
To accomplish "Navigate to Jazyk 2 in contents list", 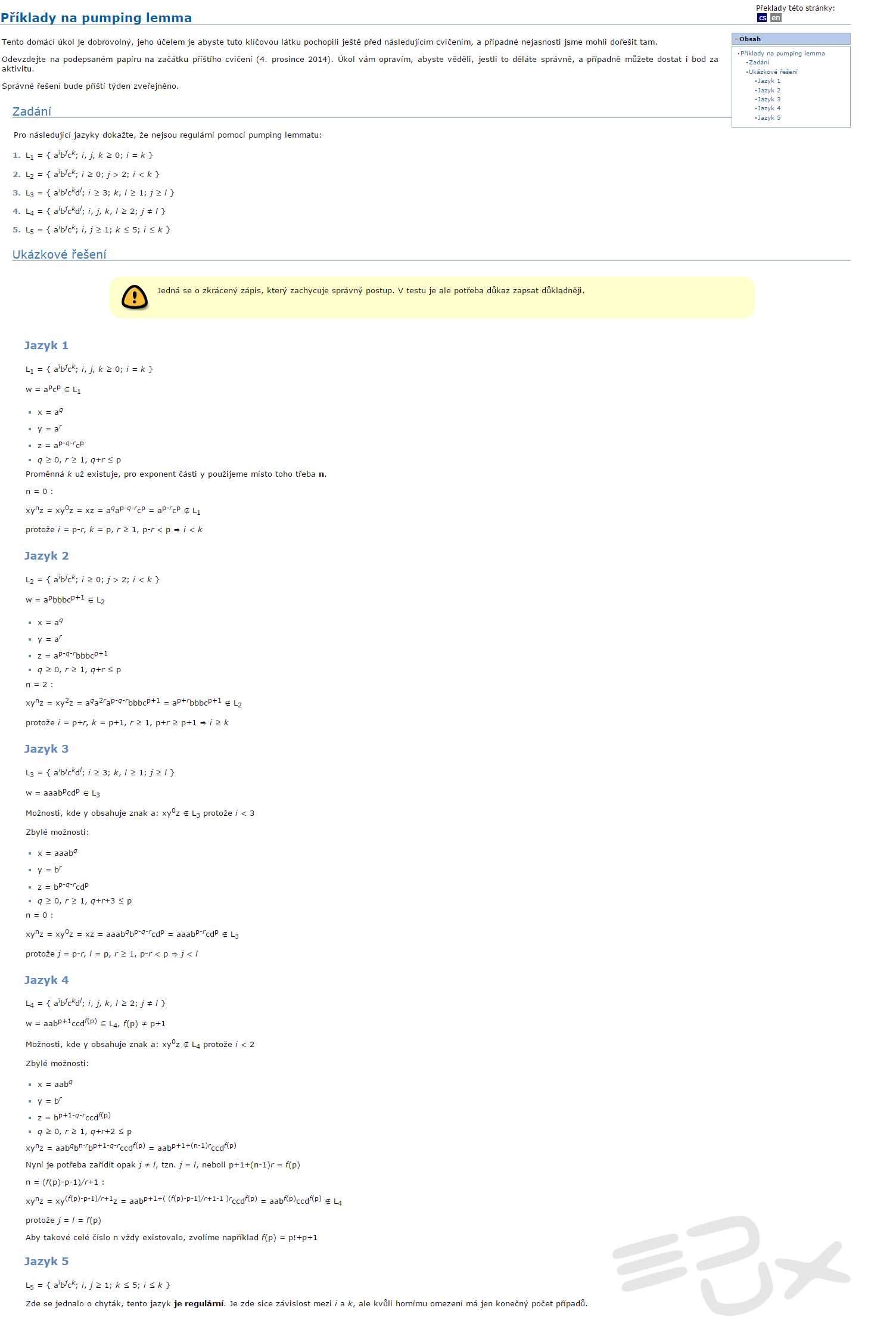I will pyautogui.click(x=769, y=91).
